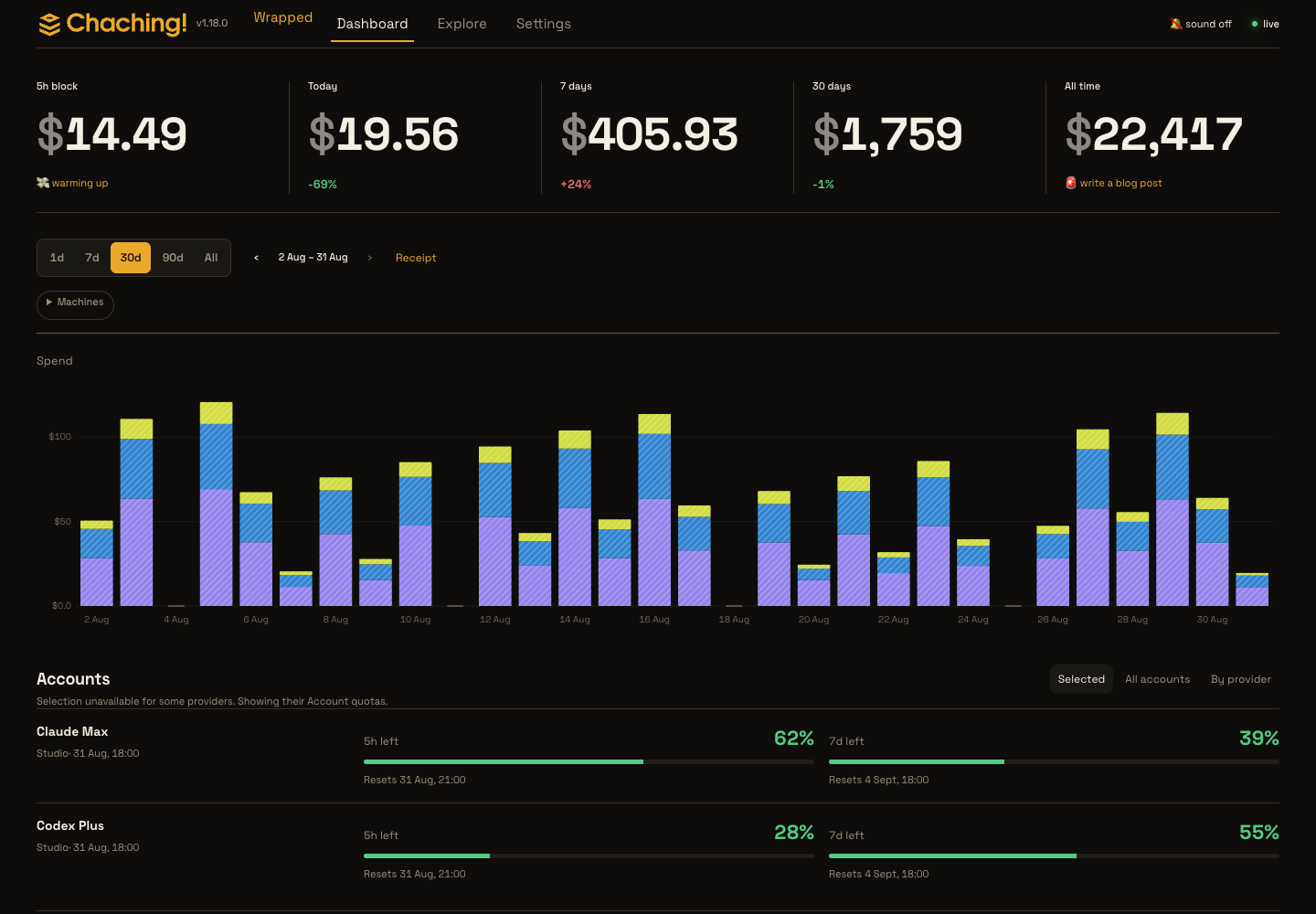Click the Spend chart heading
This screenshot has height=914, width=1316.
55,361
